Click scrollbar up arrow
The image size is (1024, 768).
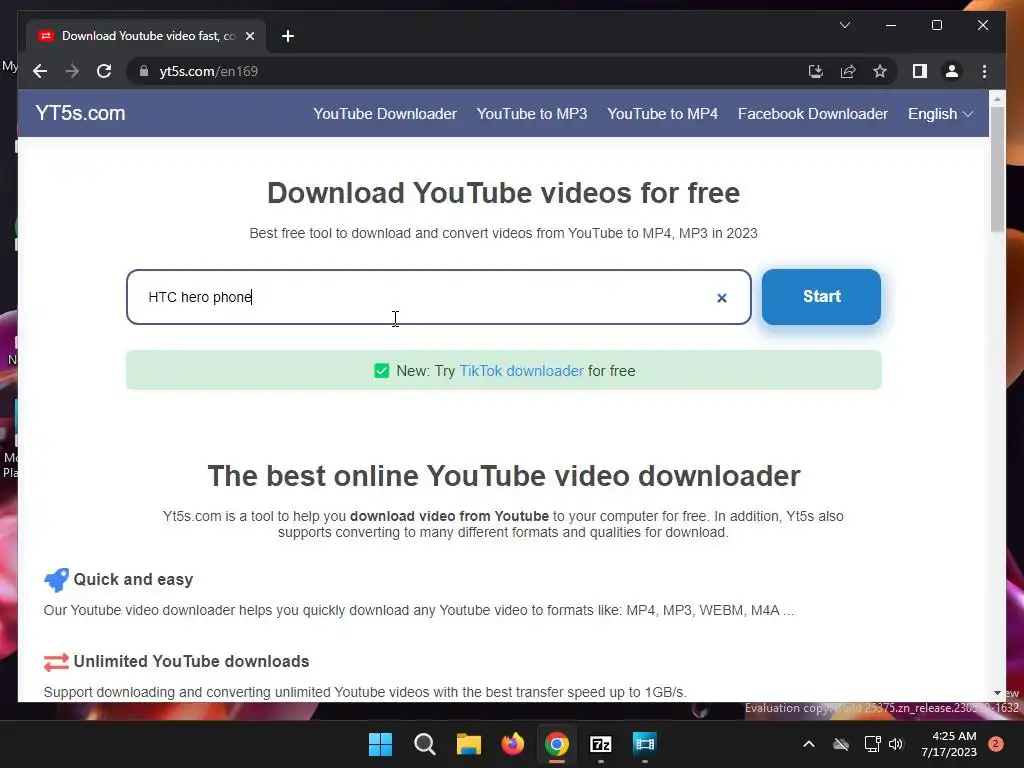pos(997,99)
